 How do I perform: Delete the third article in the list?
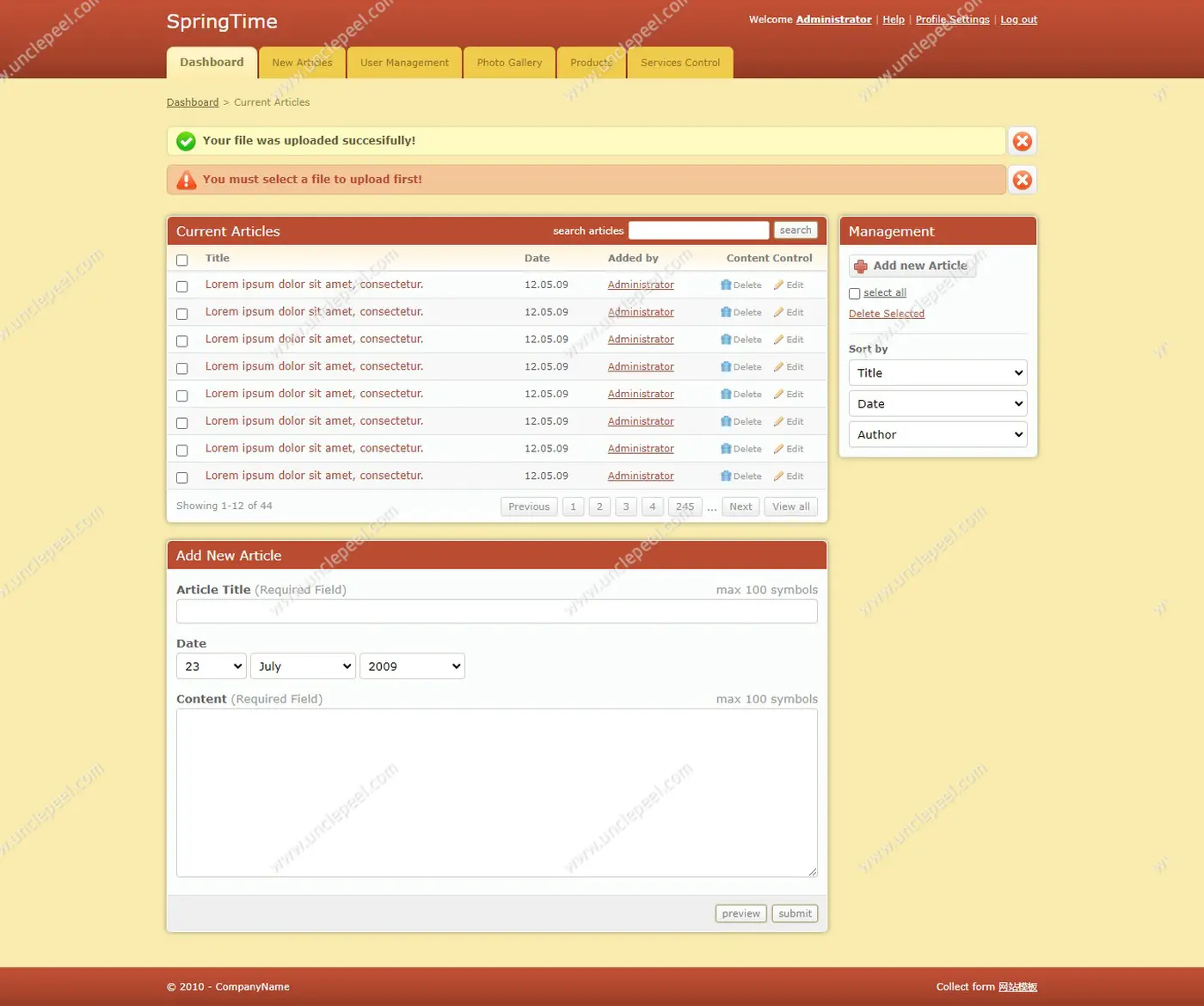[741, 340]
